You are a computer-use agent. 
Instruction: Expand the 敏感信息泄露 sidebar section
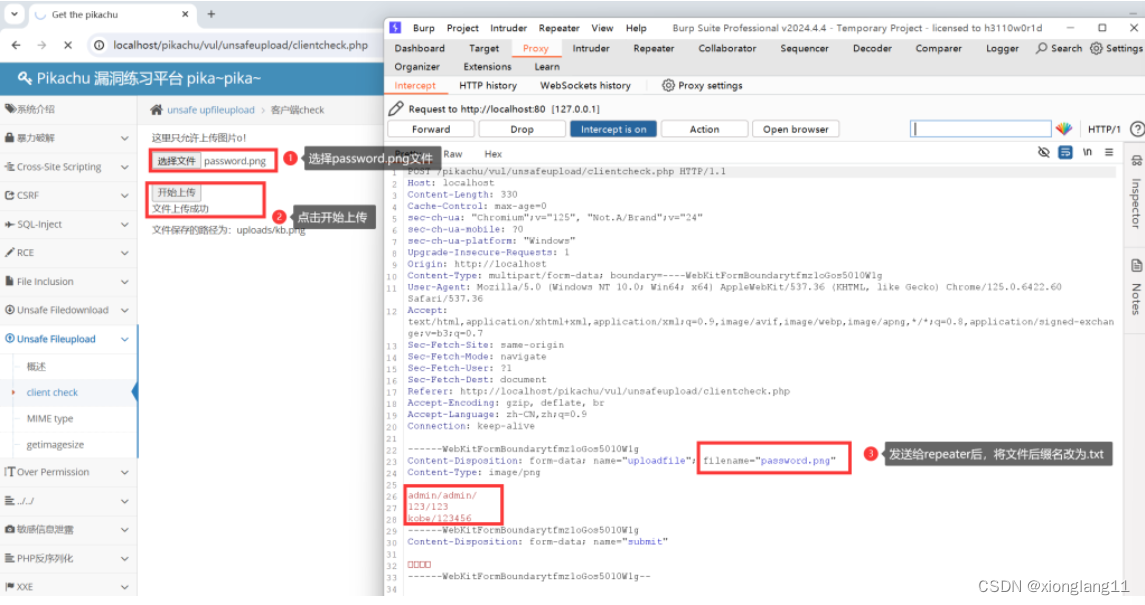[68, 529]
